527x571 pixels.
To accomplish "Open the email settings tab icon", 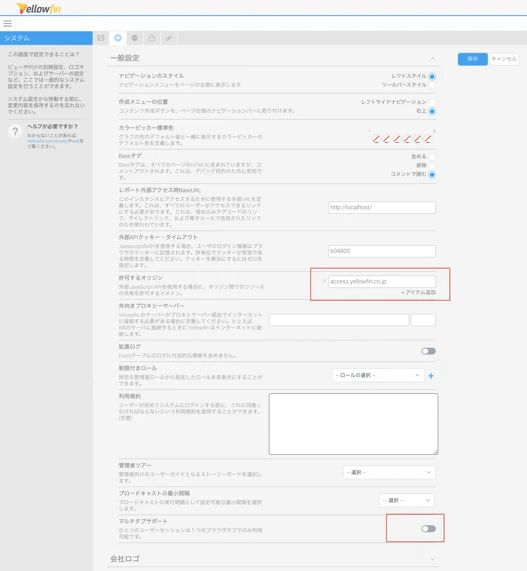I will click(x=101, y=38).
